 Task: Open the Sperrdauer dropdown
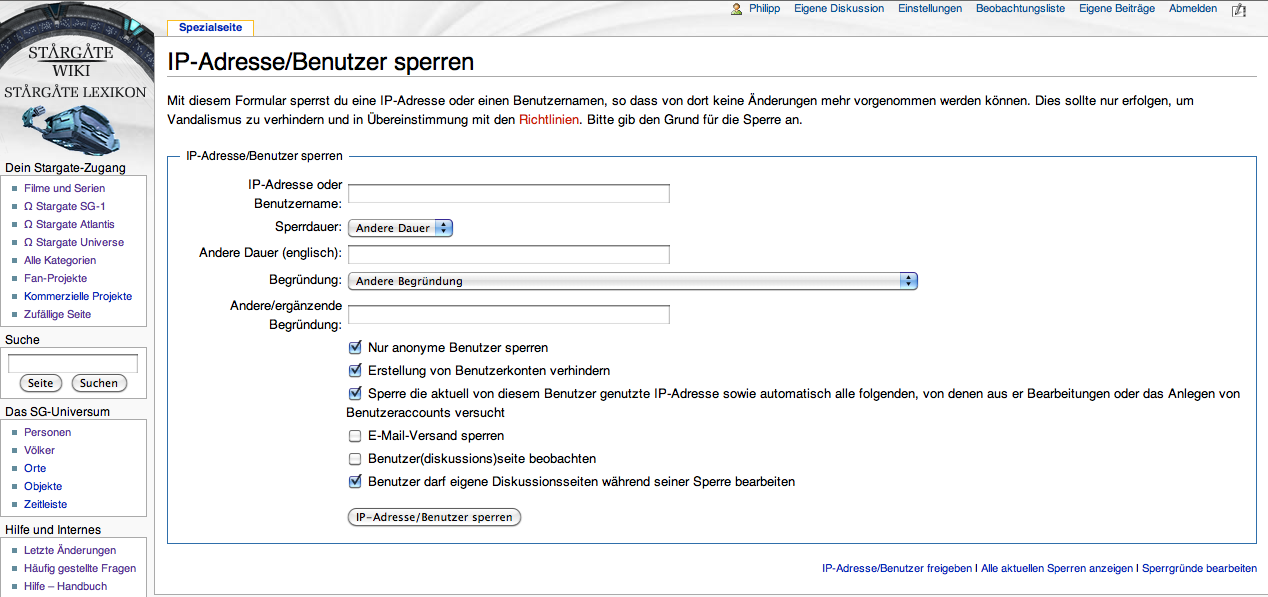pos(400,228)
